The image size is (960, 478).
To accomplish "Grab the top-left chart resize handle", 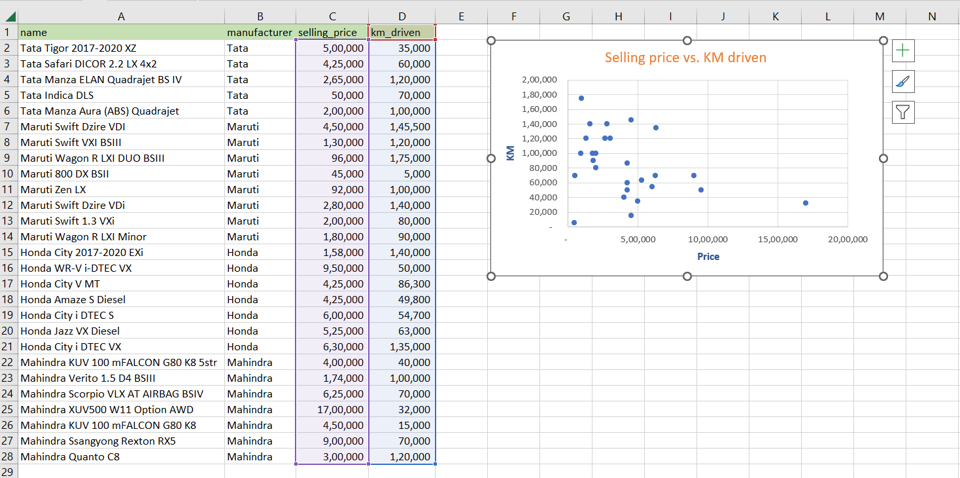I will (x=490, y=40).
